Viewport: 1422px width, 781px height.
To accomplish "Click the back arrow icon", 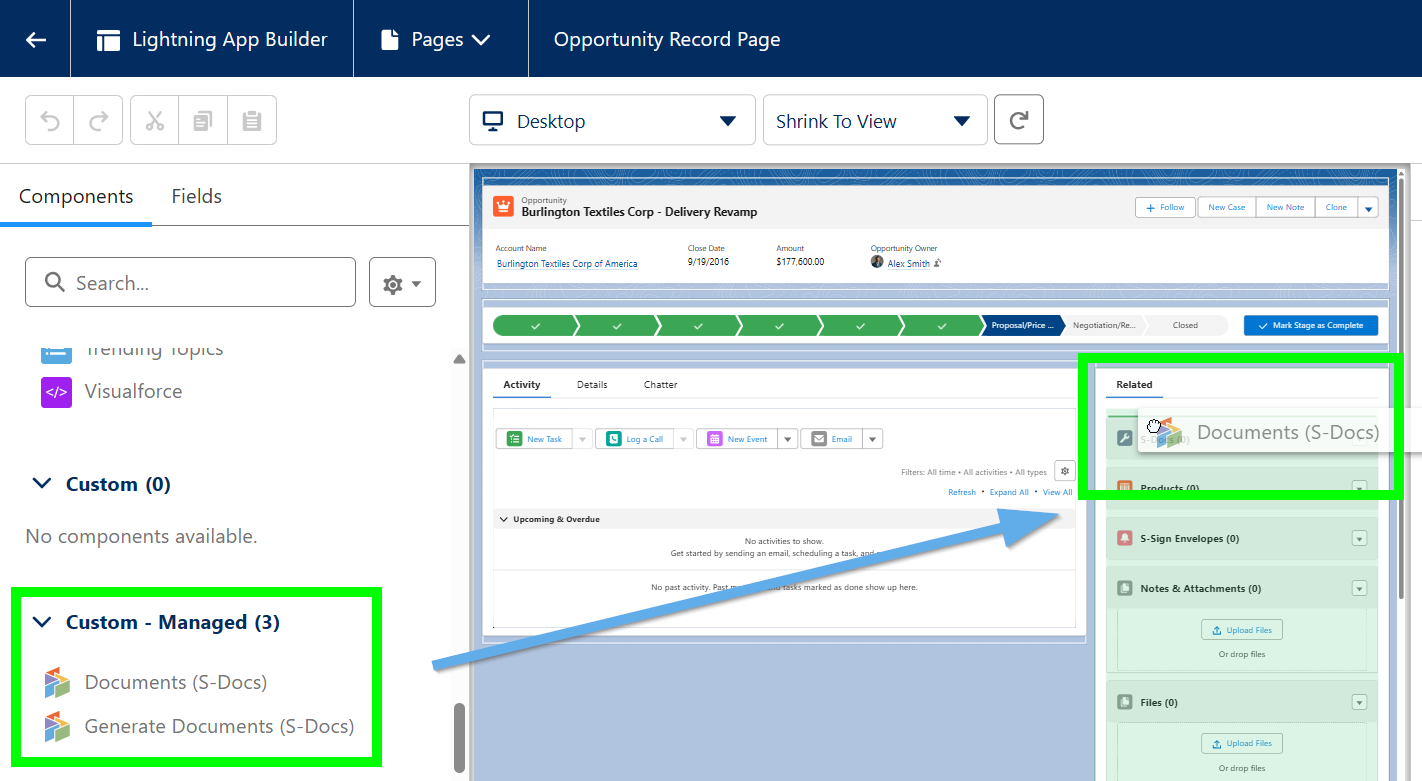I will [x=36, y=39].
